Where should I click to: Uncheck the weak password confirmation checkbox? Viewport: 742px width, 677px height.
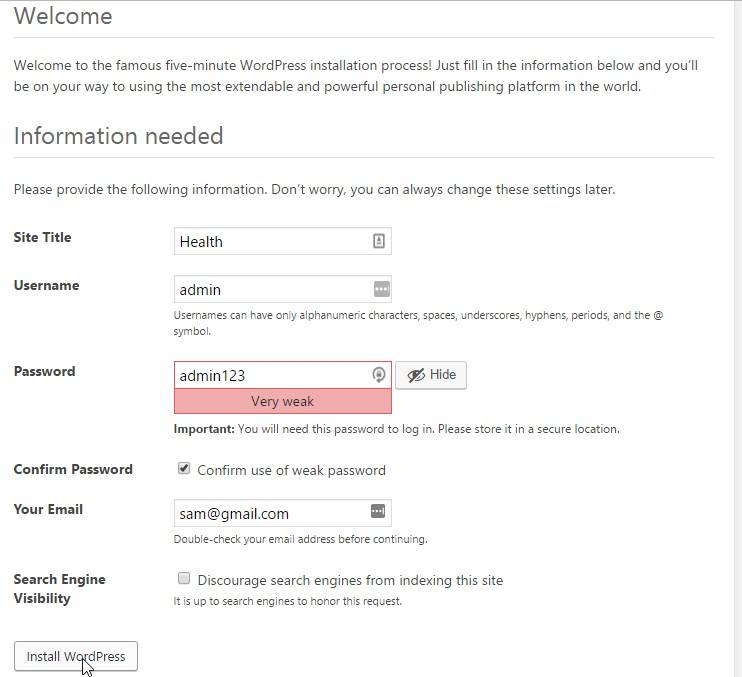[x=184, y=468]
